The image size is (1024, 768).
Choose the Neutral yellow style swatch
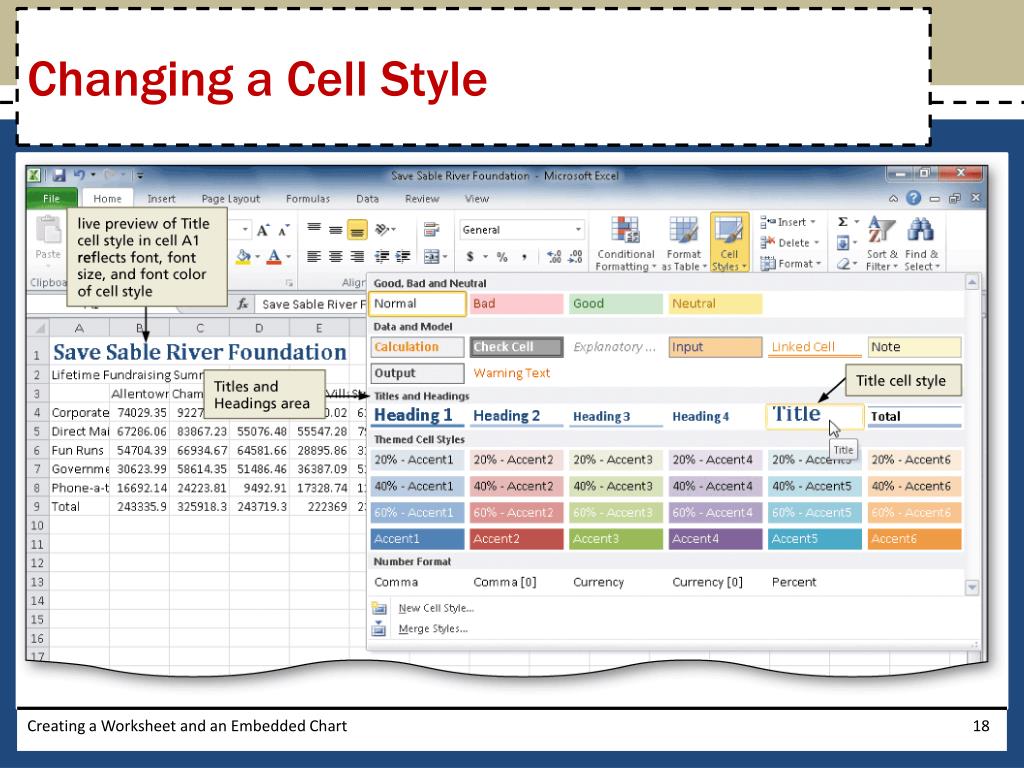715,304
